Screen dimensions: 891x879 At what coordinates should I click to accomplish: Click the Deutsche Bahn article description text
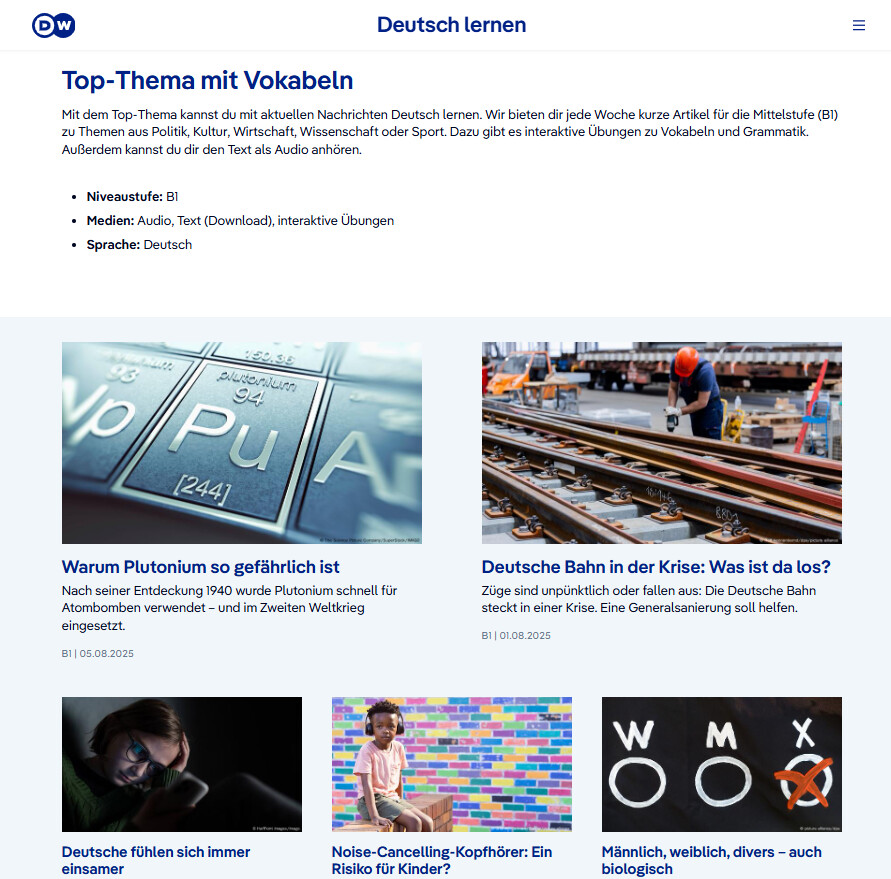[x=649, y=599]
